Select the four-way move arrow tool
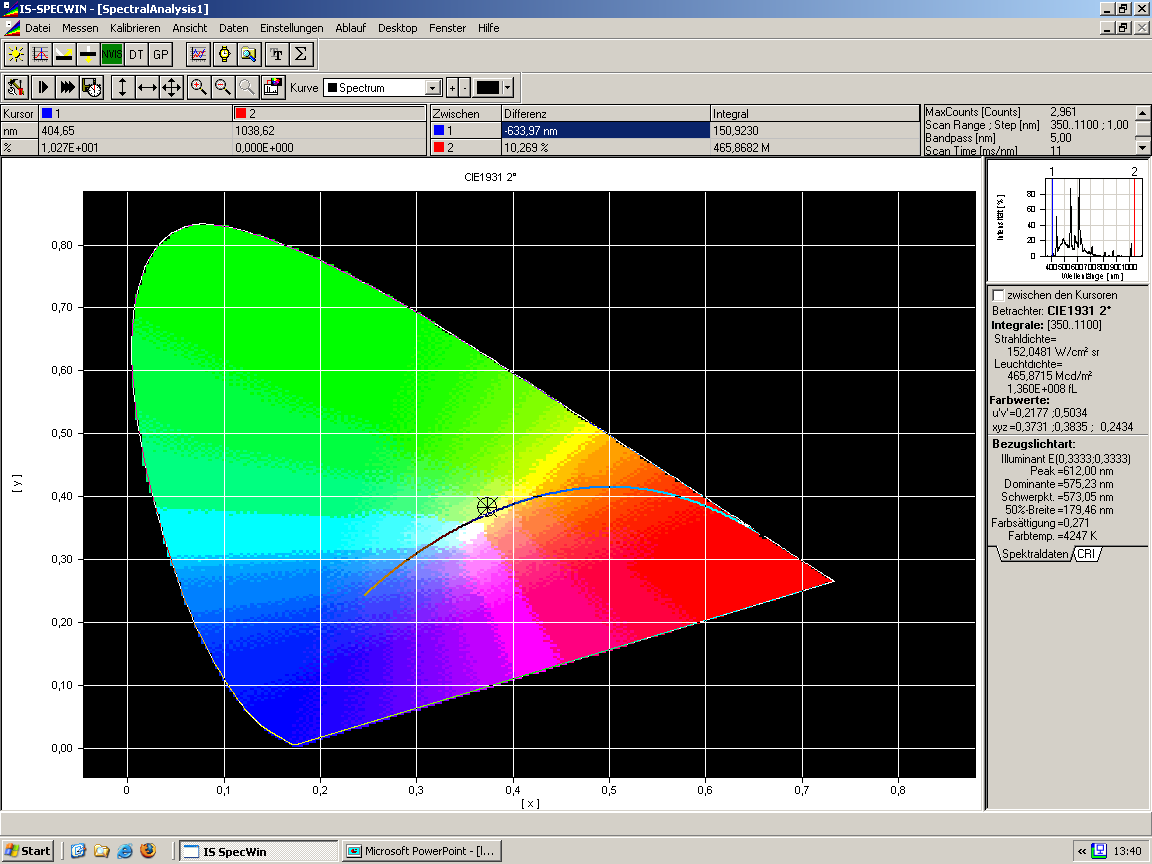This screenshot has height=864, width=1152. point(171,87)
